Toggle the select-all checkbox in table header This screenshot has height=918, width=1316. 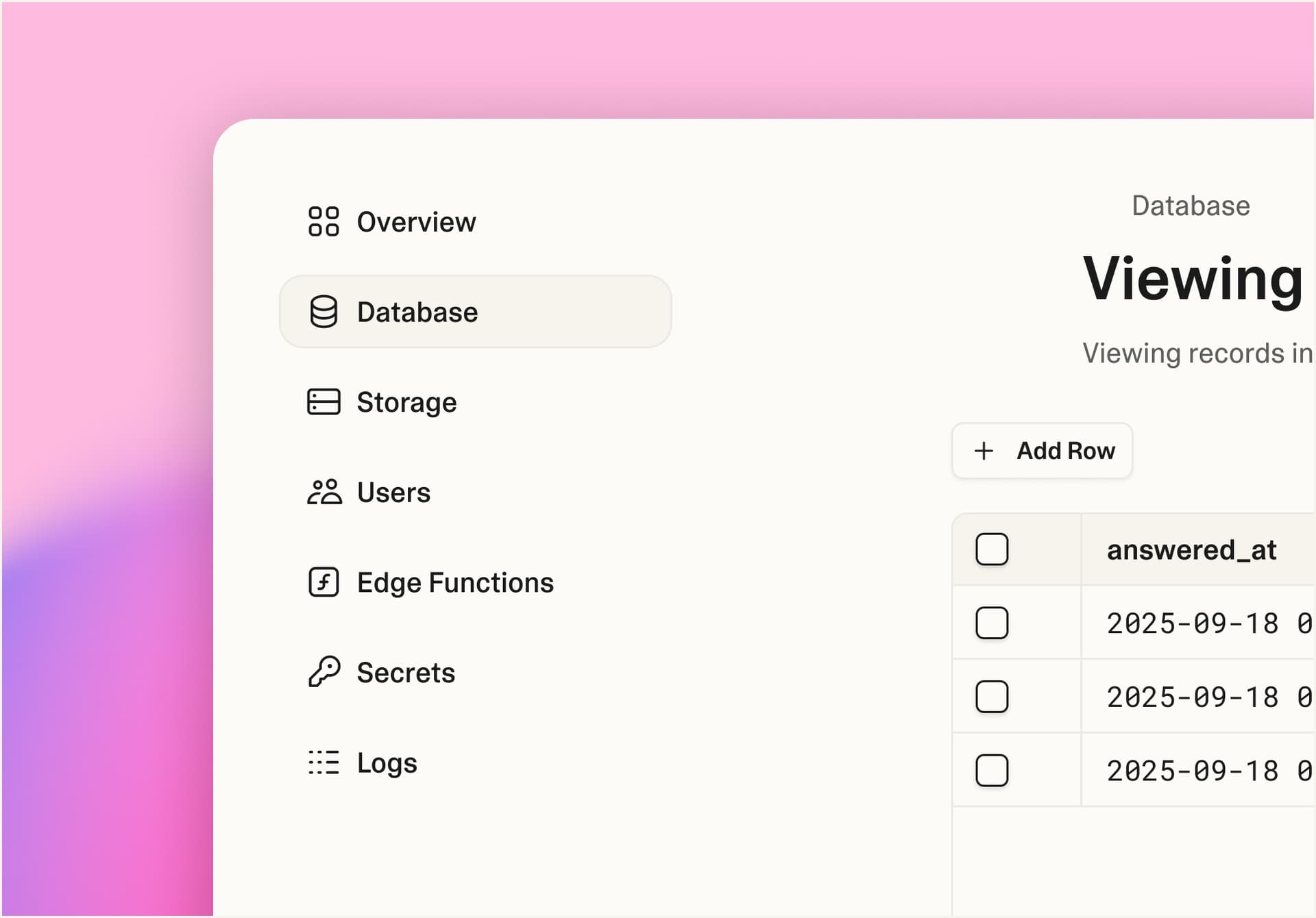click(992, 549)
